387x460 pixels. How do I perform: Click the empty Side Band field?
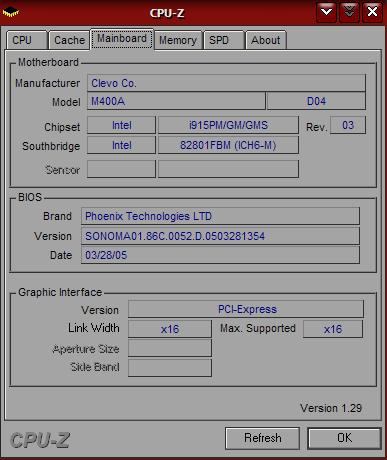tap(170, 368)
